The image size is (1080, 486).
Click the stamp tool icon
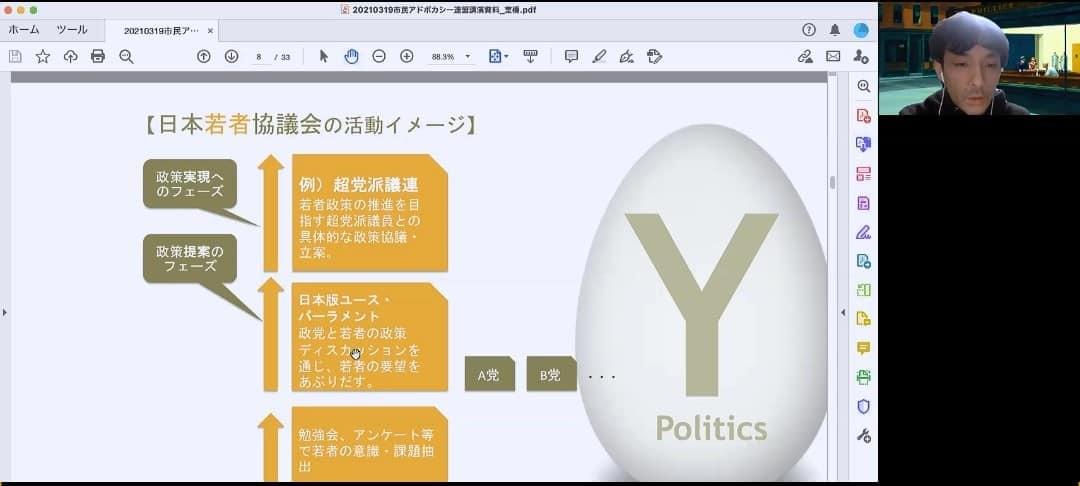tap(654, 56)
